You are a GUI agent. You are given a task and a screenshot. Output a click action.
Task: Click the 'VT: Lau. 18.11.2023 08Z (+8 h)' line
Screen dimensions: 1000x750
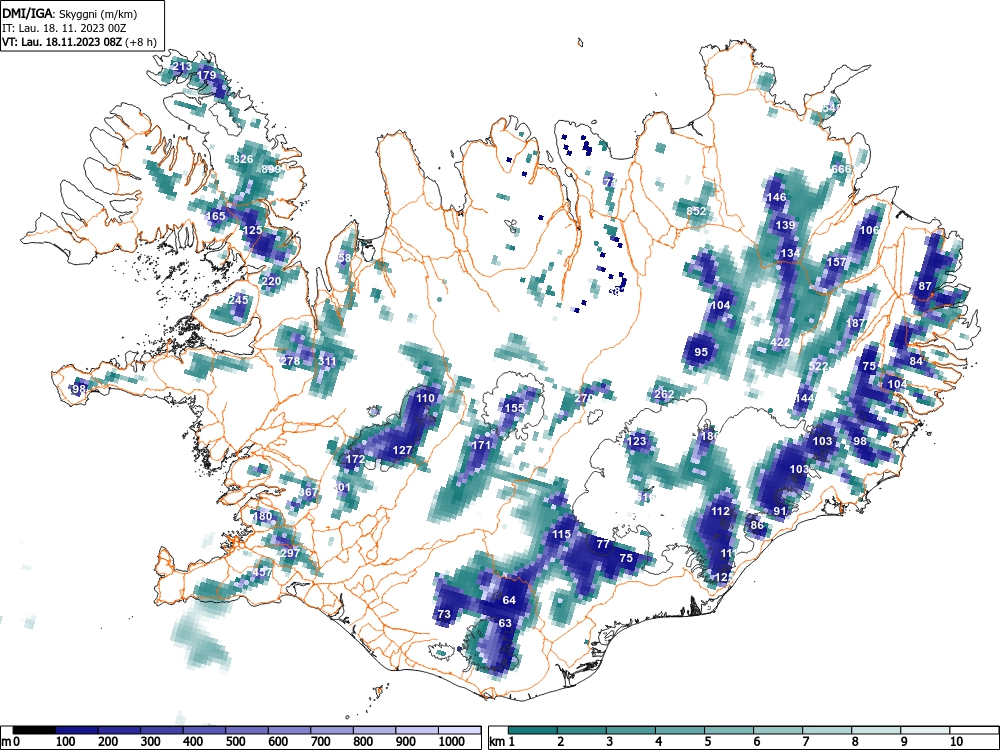tap(79, 42)
